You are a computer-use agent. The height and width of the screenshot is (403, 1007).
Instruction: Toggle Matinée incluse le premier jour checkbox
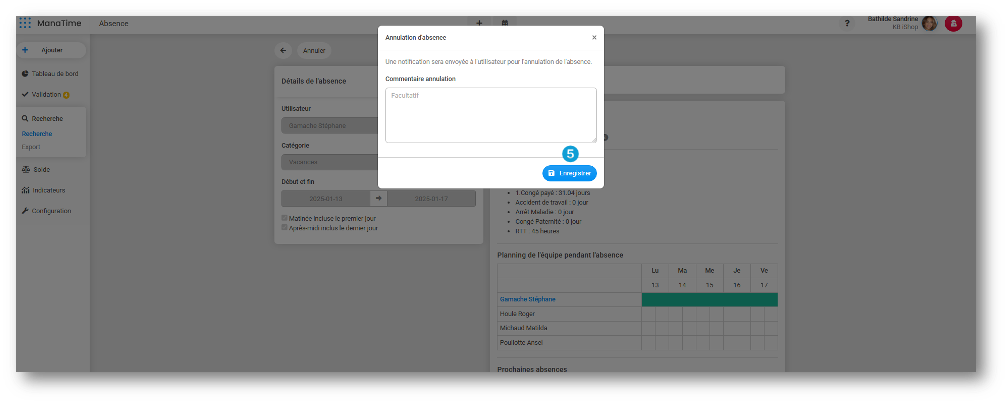point(285,218)
